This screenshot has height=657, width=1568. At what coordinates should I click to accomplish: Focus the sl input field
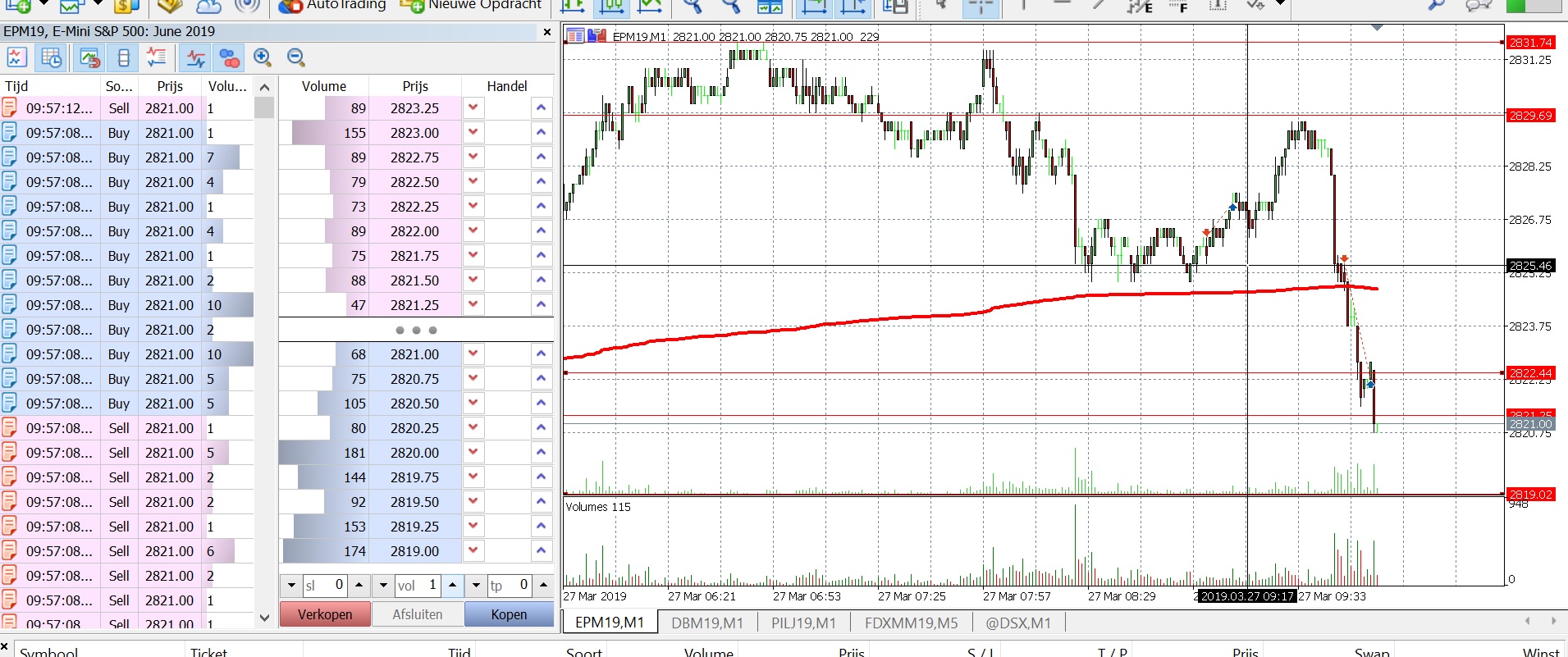(x=325, y=586)
